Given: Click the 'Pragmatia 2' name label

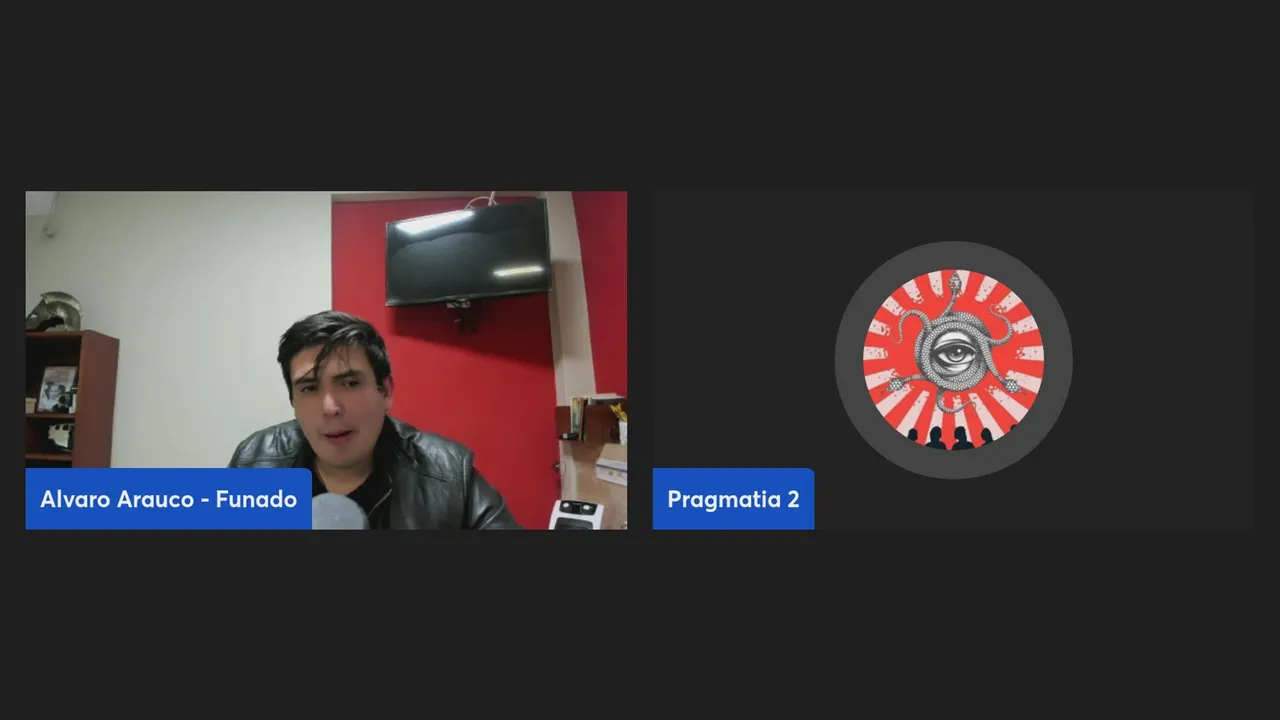Looking at the screenshot, I should click(733, 499).
